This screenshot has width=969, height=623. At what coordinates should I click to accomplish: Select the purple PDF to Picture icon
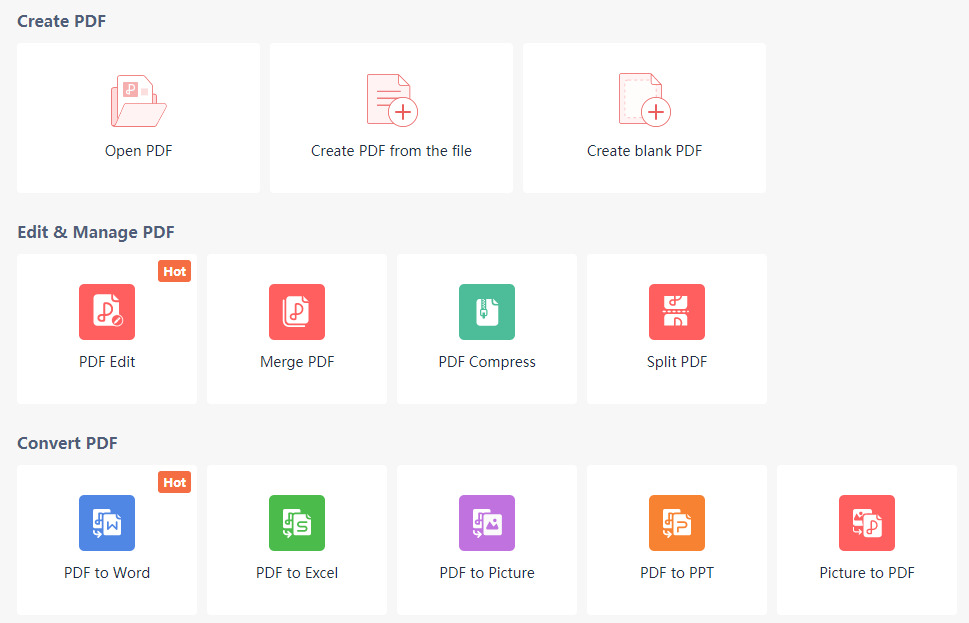click(x=487, y=523)
